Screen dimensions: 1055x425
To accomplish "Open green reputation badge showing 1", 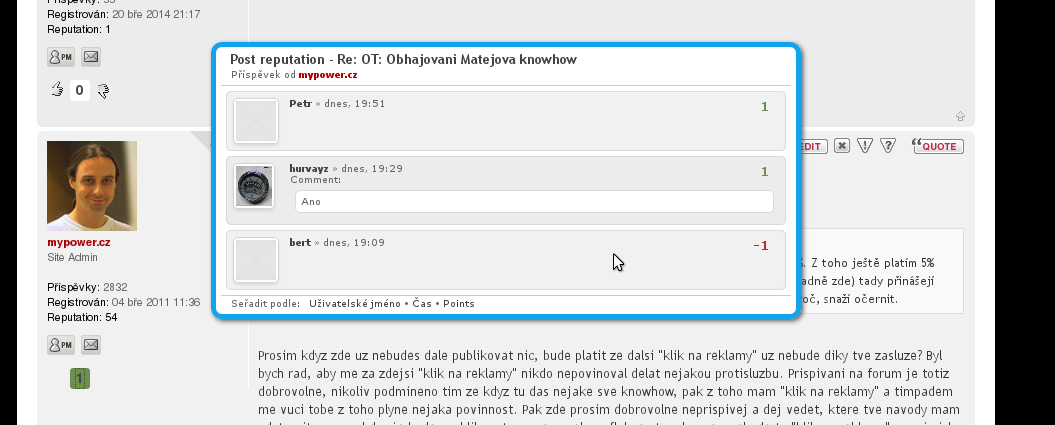I will click(79, 379).
